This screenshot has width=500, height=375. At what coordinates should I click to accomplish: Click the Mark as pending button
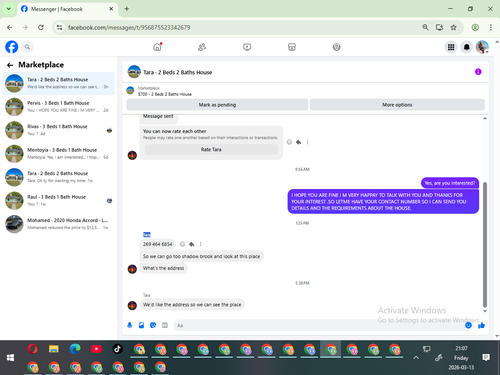coord(217,105)
